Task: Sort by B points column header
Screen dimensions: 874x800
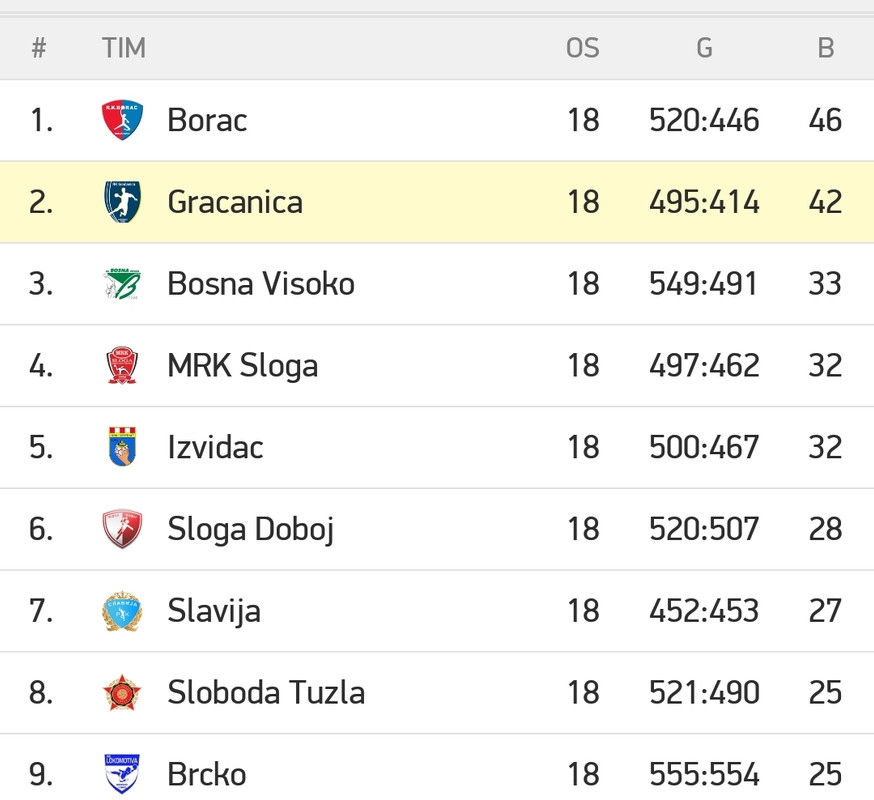Action: [826, 48]
